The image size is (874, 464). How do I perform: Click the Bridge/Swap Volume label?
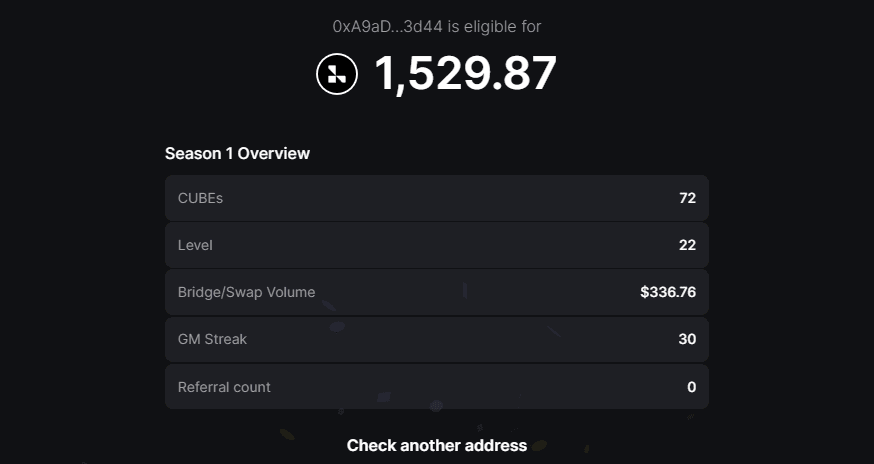pos(246,292)
